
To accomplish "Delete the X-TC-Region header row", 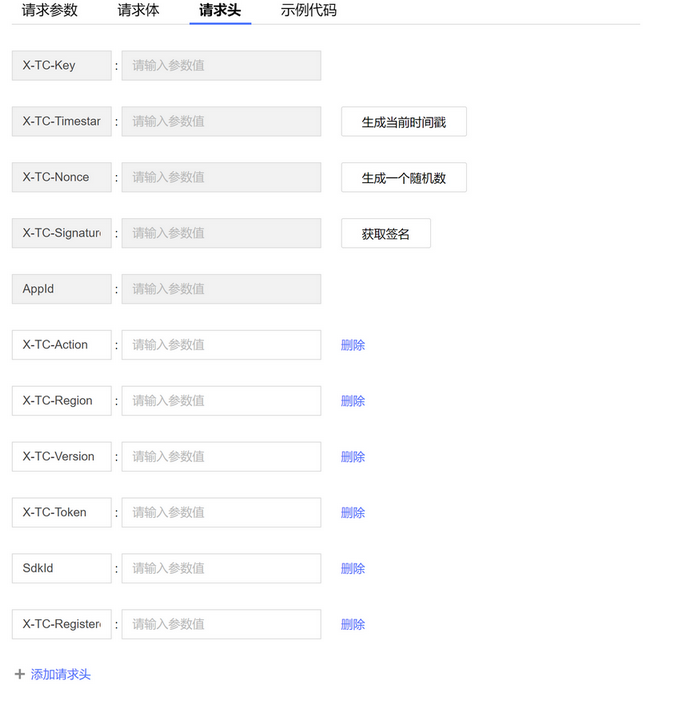I will coord(353,401).
